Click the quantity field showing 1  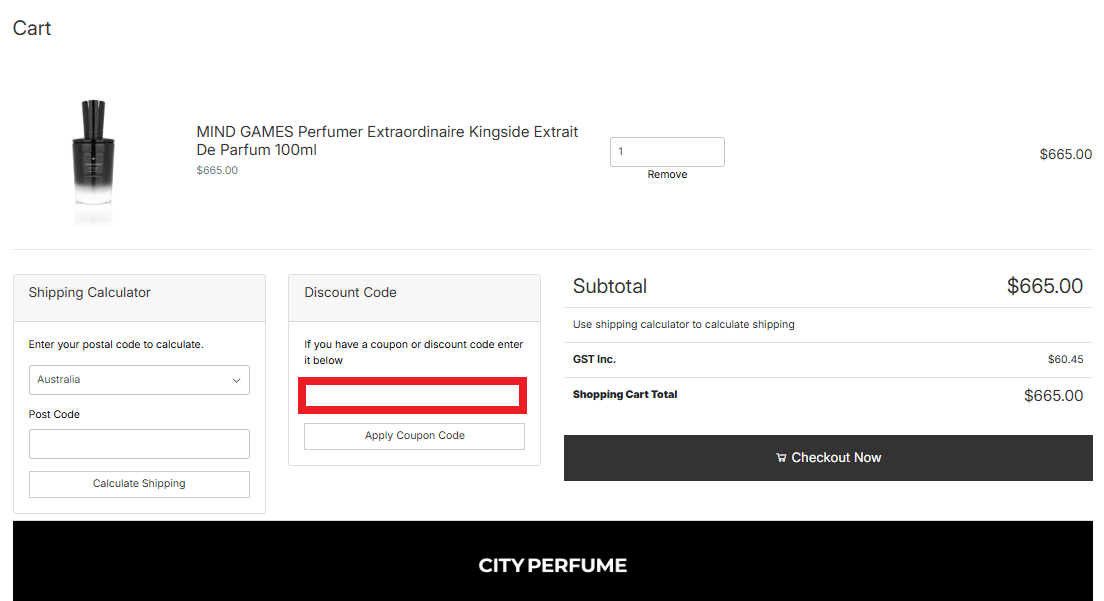667,151
